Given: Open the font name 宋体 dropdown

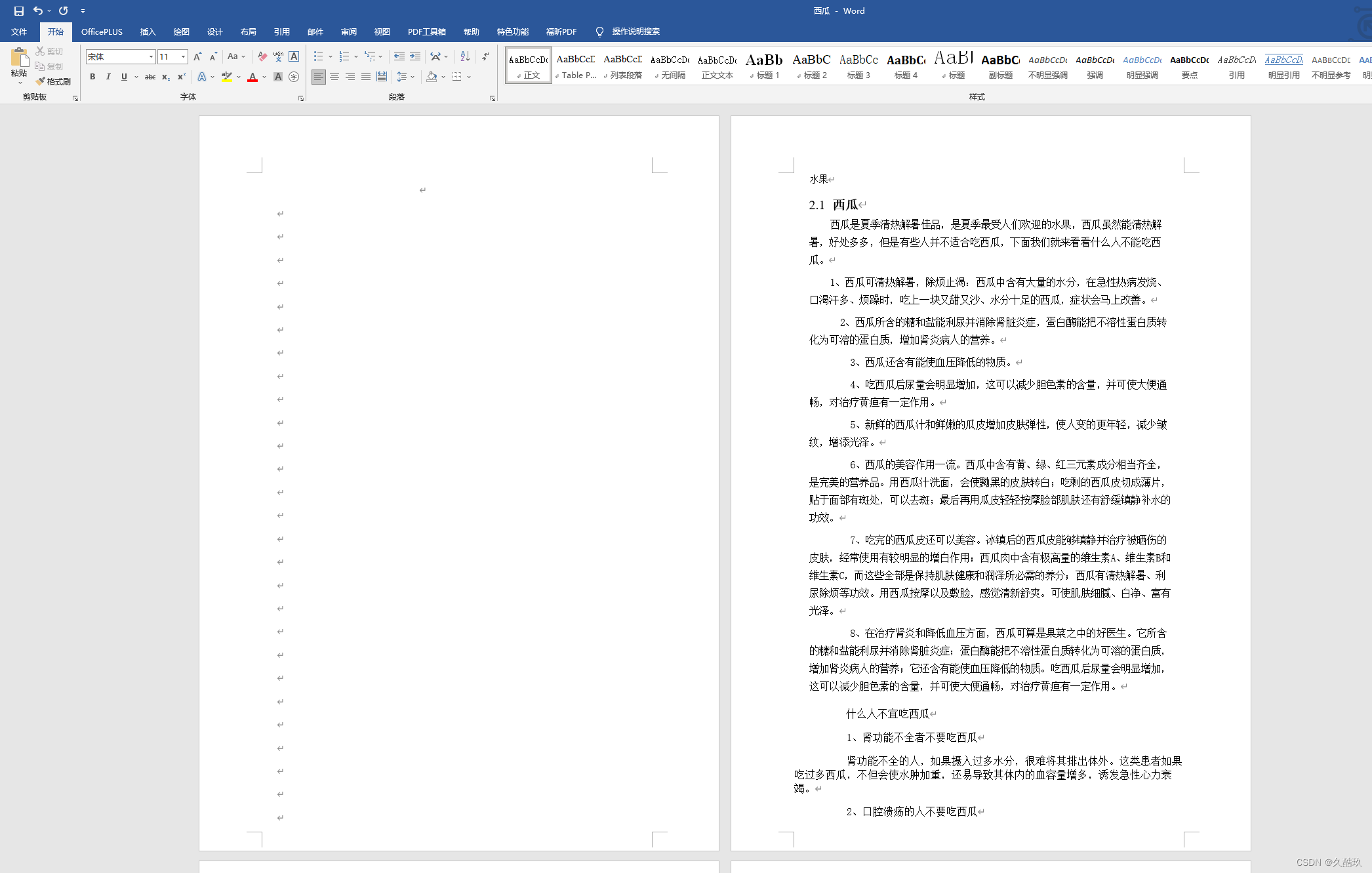Looking at the screenshot, I should tap(151, 56).
